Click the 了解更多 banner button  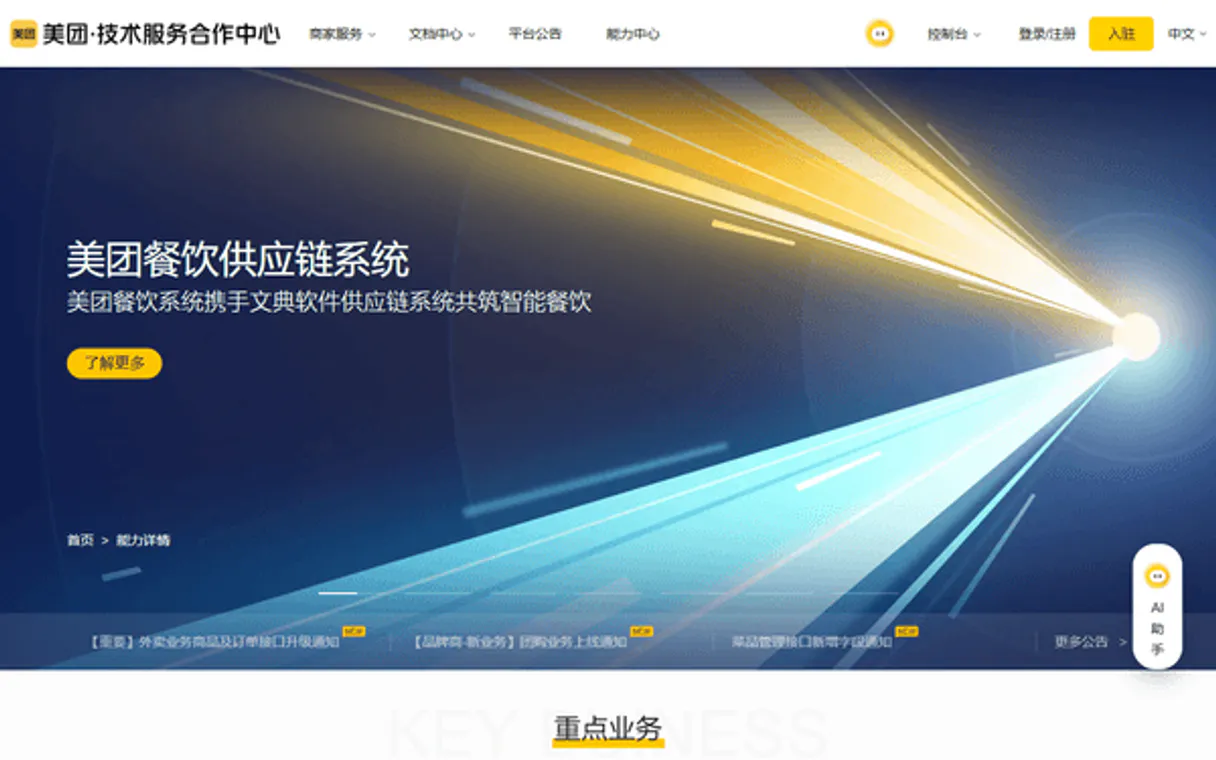tap(114, 363)
